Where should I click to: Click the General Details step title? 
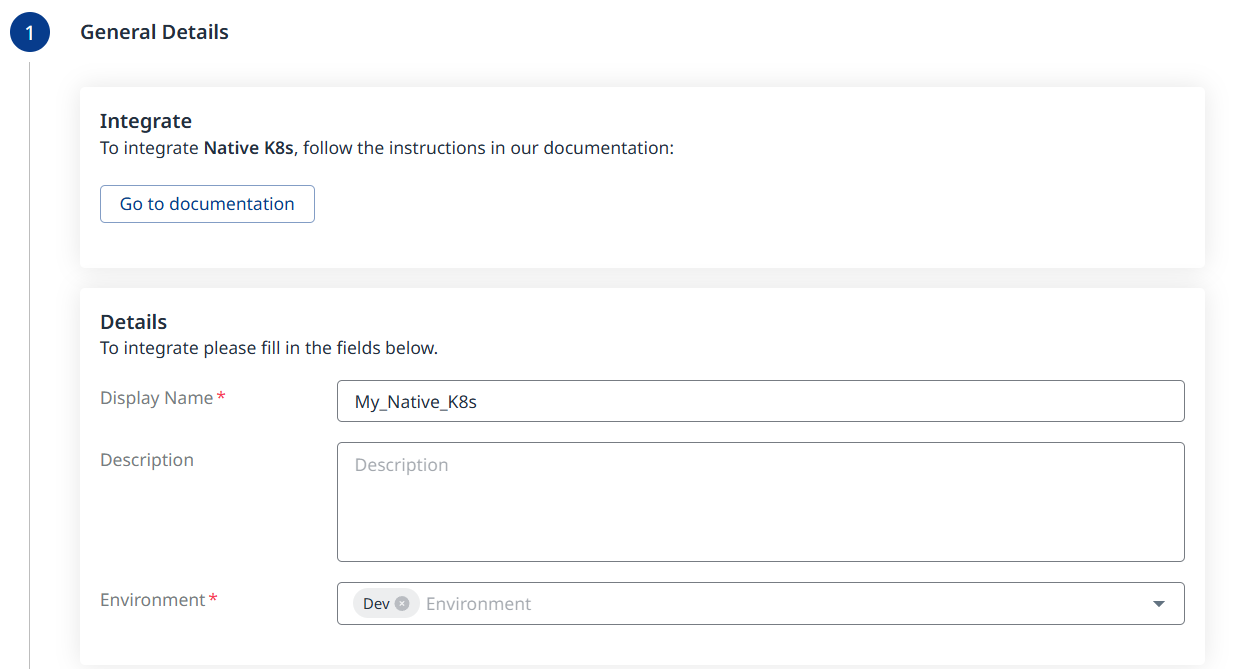154,32
